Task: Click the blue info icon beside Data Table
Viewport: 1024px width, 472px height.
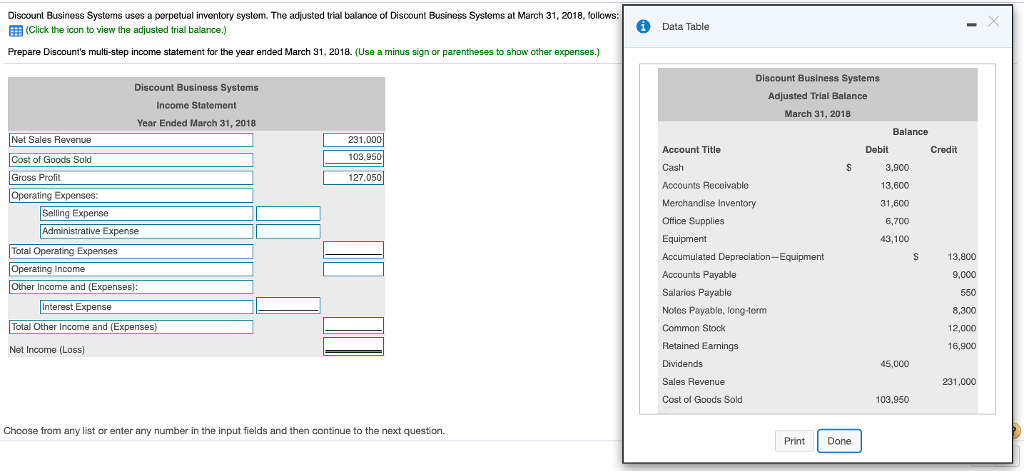Action: (x=644, y=27)
